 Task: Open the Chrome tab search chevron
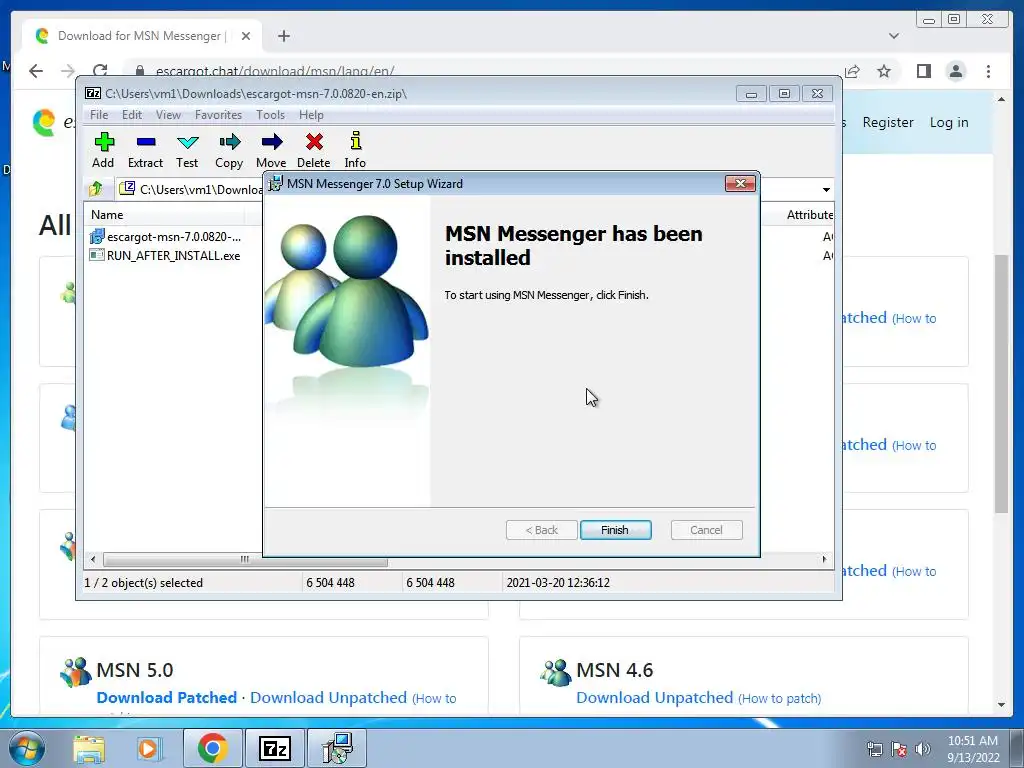[x=894, y=36]
